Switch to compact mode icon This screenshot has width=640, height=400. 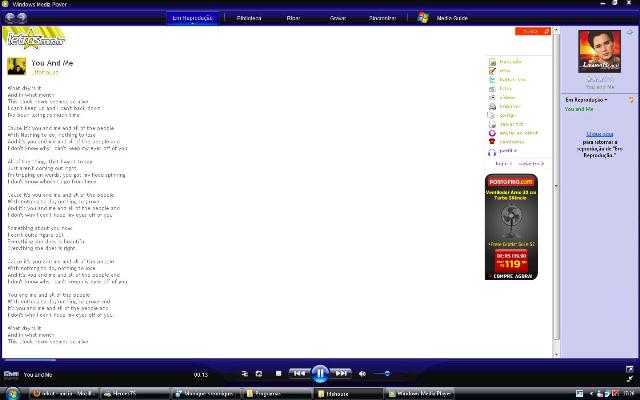629,379
